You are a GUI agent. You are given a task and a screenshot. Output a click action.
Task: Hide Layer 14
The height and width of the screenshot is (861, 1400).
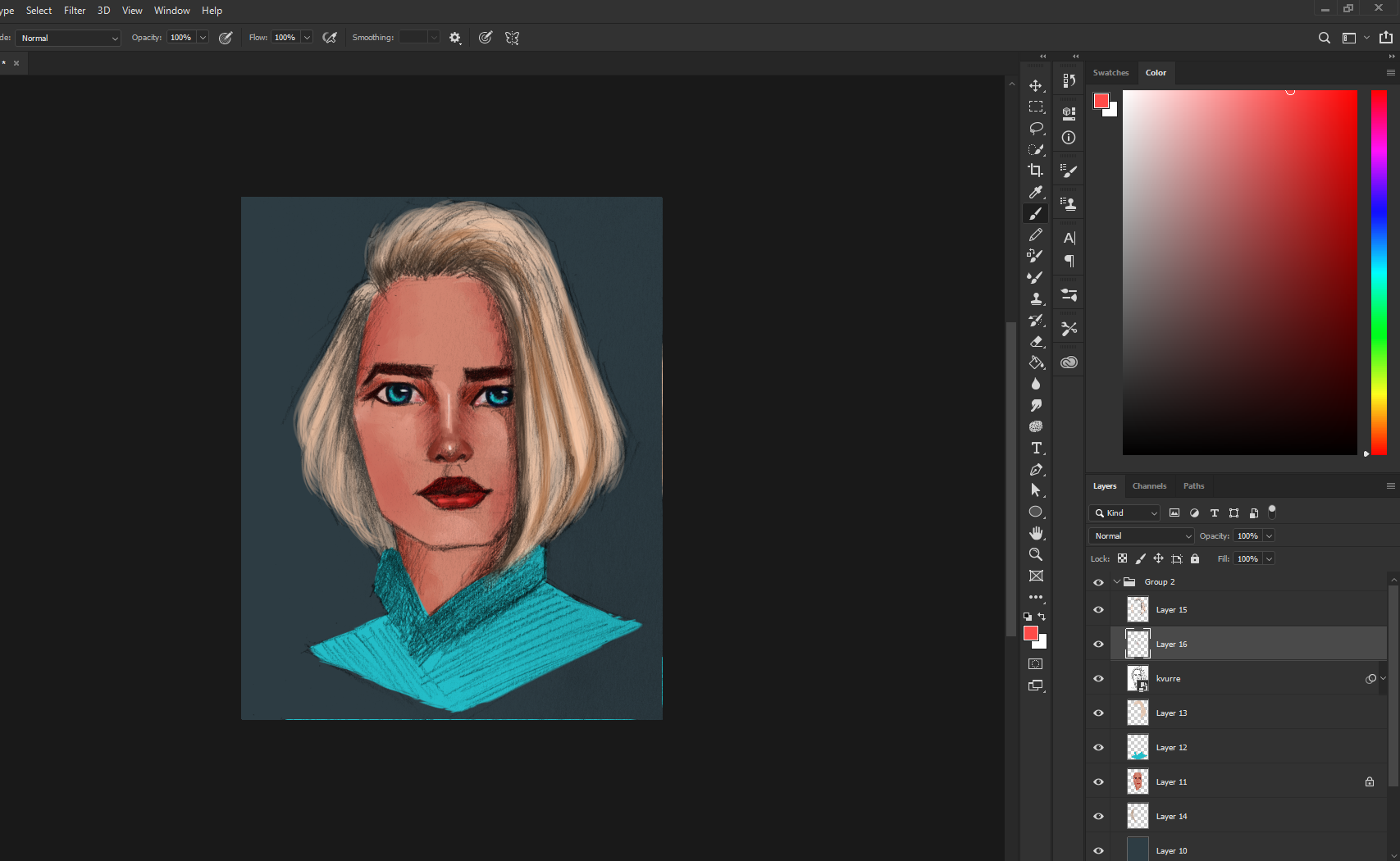pyautogui.click(x=1098, y=817)
